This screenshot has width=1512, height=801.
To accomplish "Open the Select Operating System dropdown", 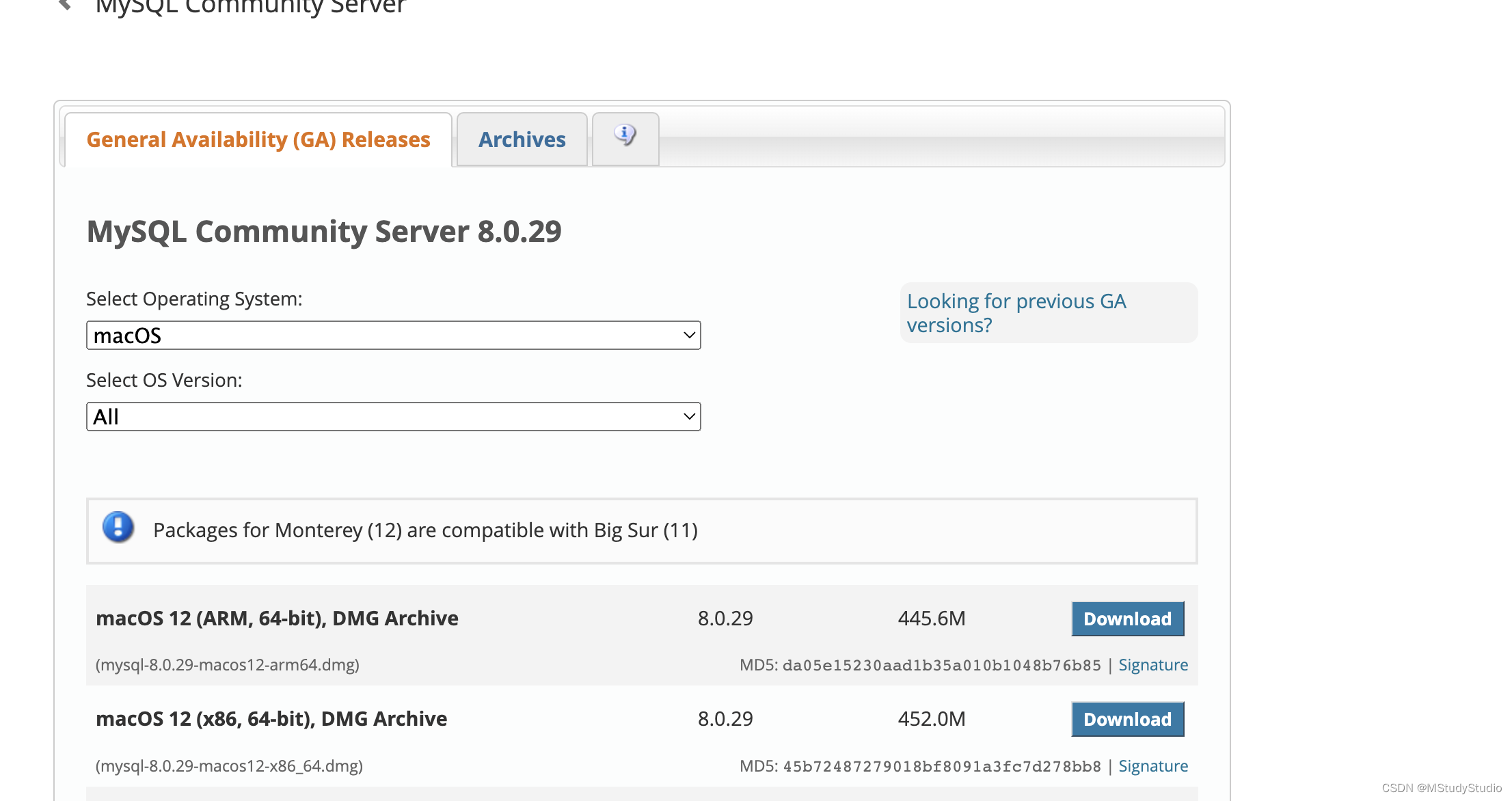I will coord(394,336).
